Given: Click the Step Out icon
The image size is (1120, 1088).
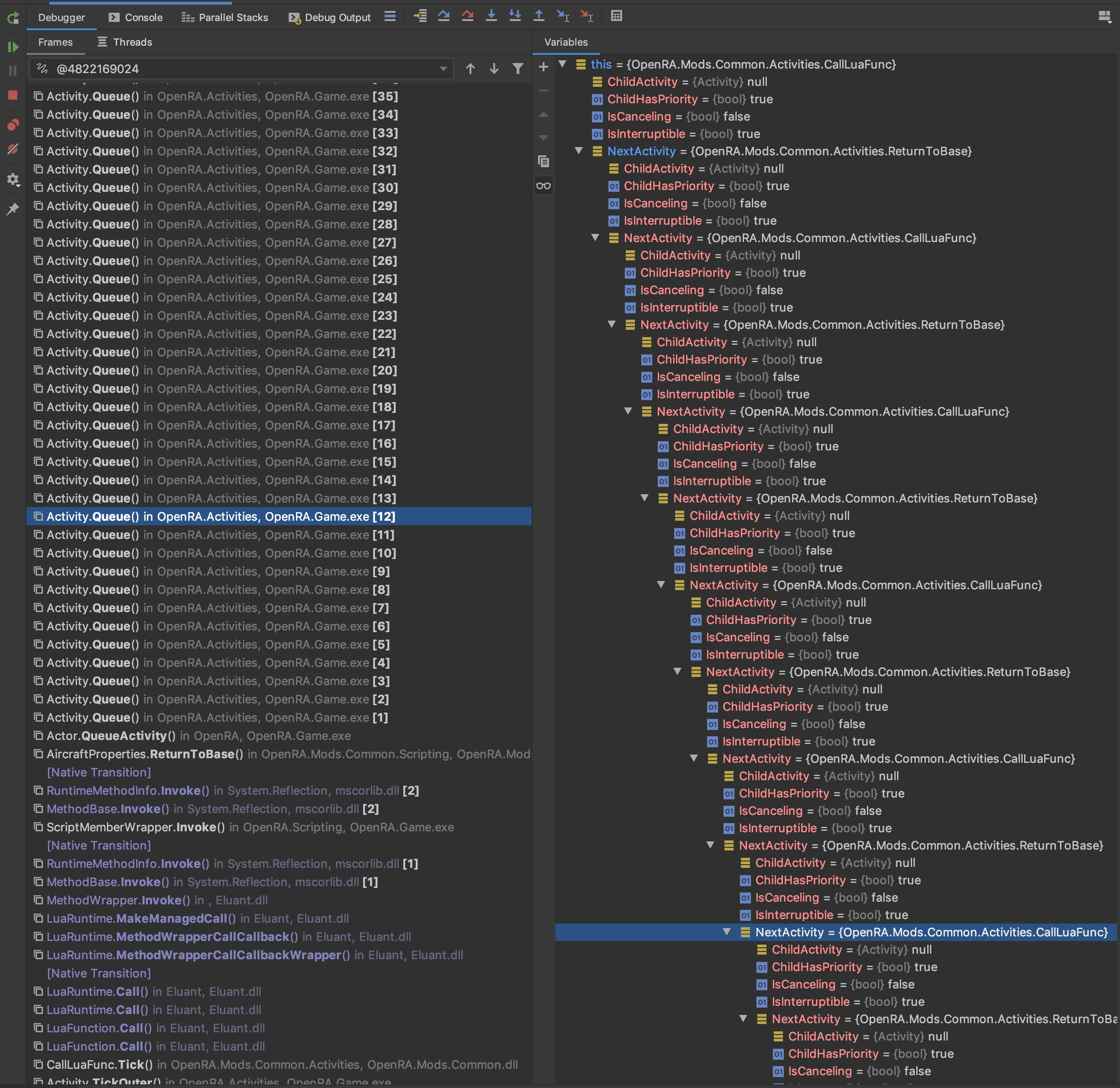Looking at the screenshot, I should [x=538, y=16].
